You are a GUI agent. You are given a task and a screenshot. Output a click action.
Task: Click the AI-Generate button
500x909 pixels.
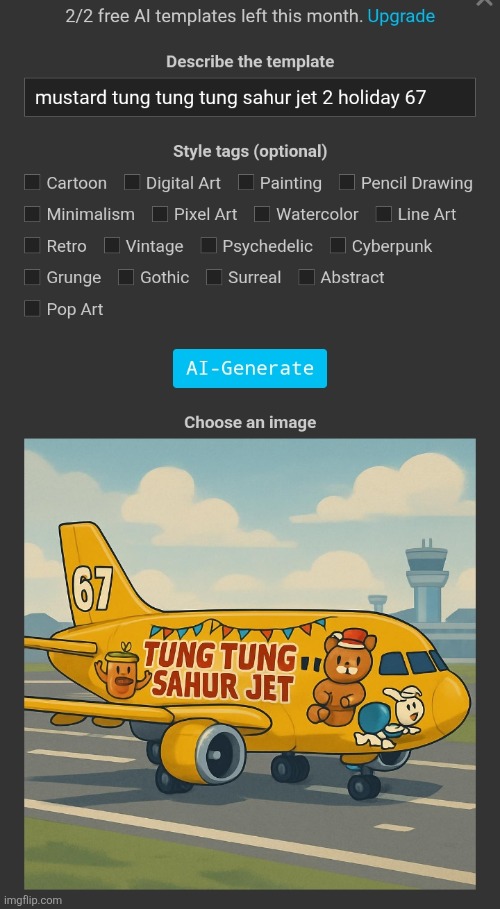249,368
